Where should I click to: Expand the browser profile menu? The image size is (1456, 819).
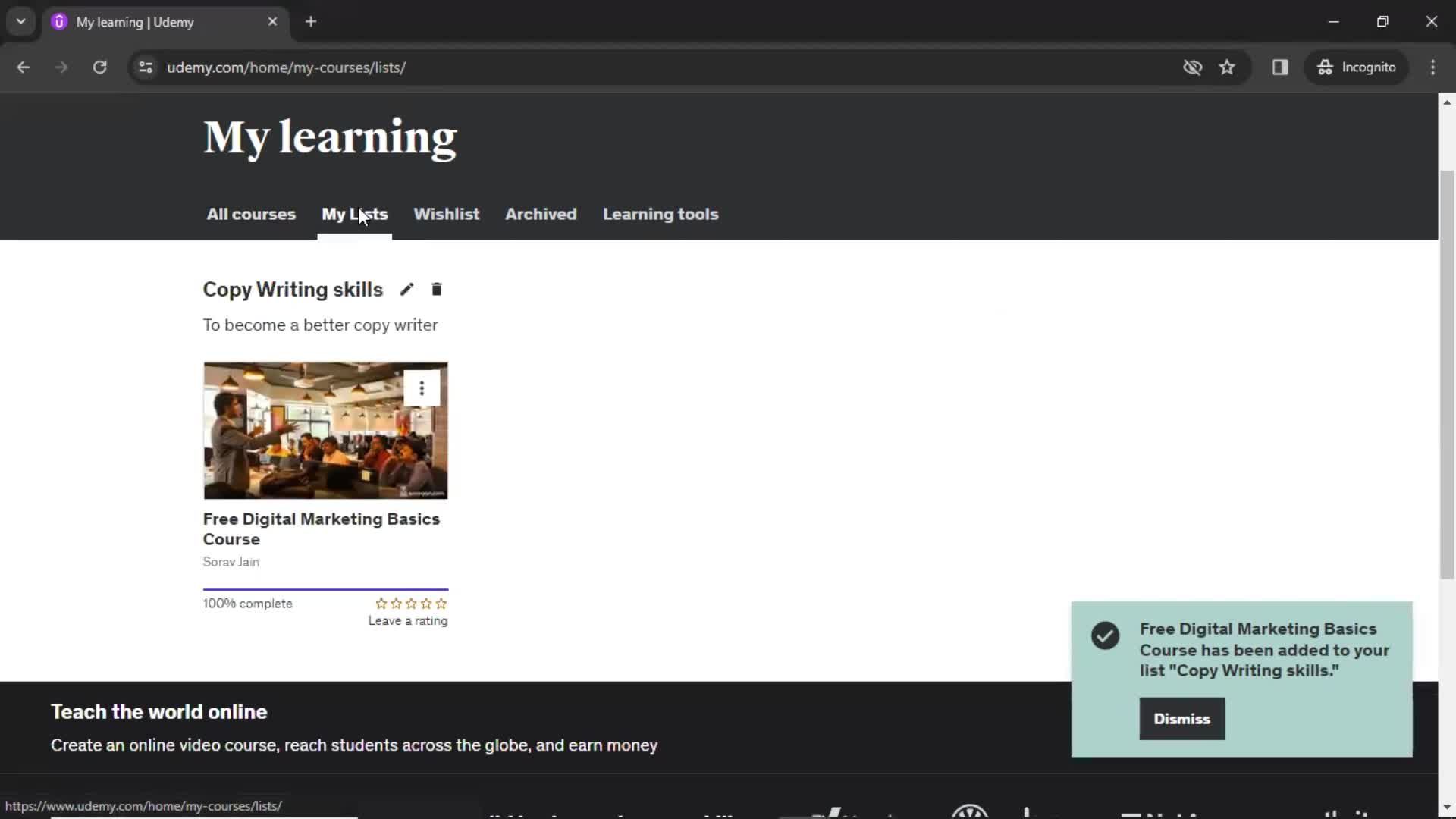coord(1355,67)
